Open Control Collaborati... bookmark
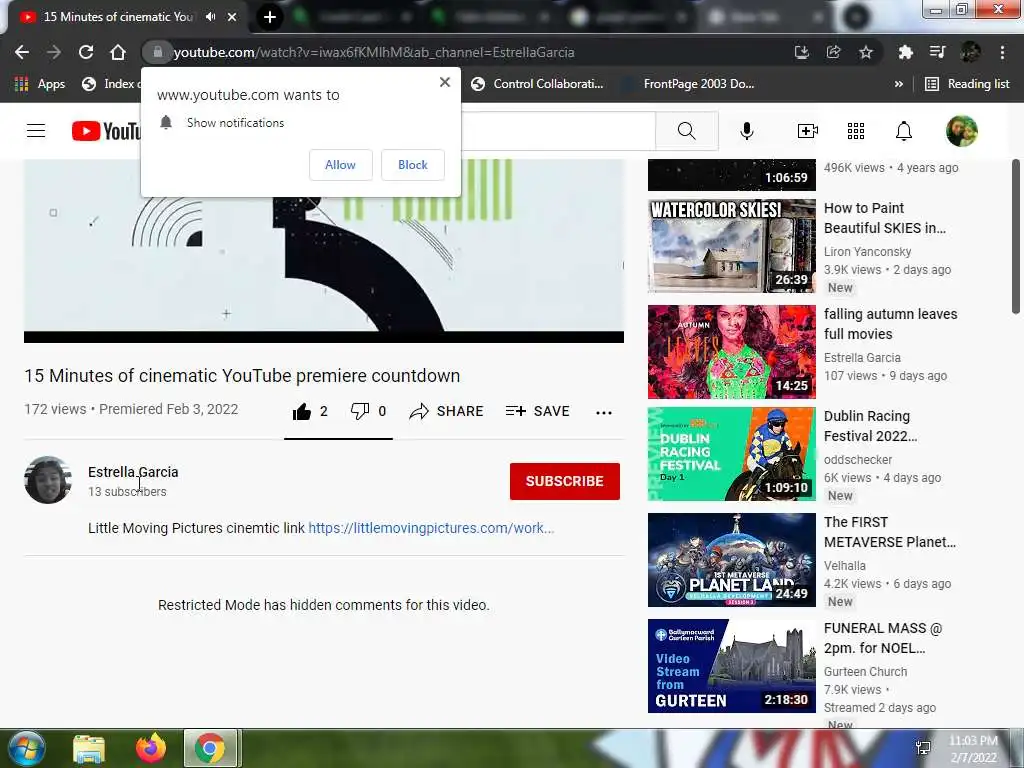This screenshot has height=768, width=1024. click(x=537, y=84)
